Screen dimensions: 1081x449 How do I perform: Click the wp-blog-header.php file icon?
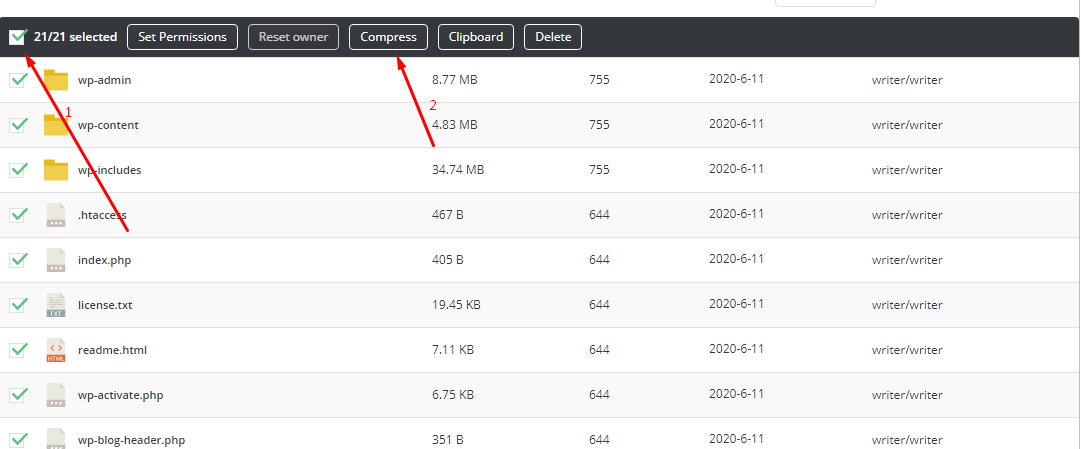tap(56, 439)
